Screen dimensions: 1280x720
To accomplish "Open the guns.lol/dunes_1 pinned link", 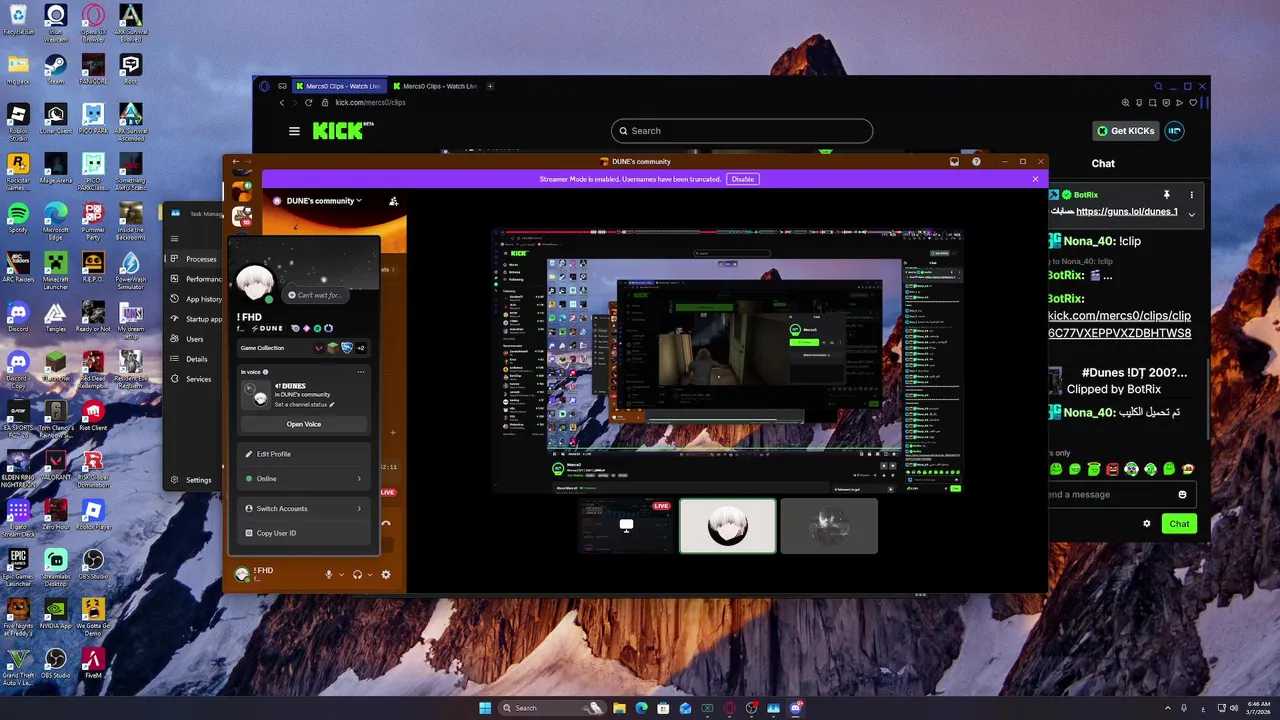I will [x=1127, y=212].
